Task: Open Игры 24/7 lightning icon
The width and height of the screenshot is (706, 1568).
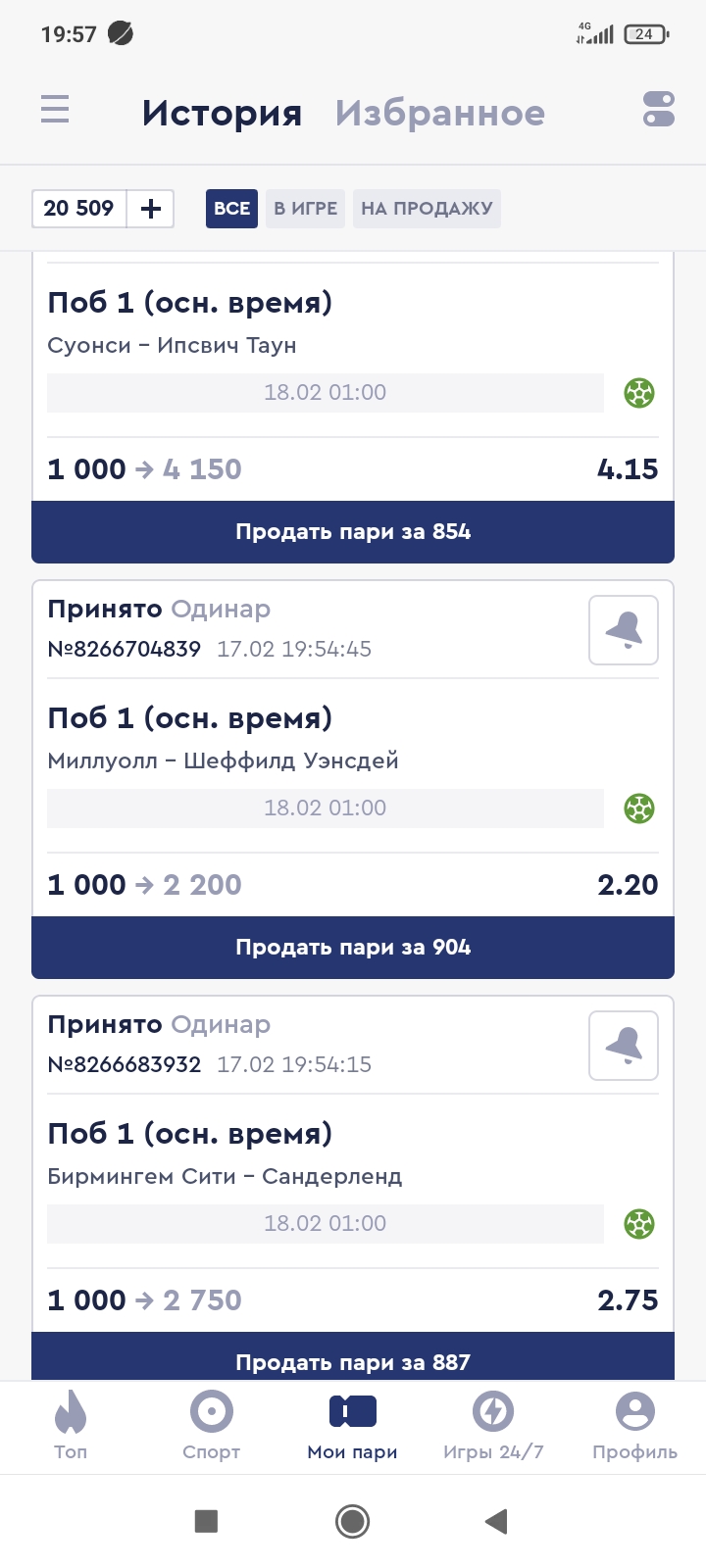Action: coord(493,1412)
